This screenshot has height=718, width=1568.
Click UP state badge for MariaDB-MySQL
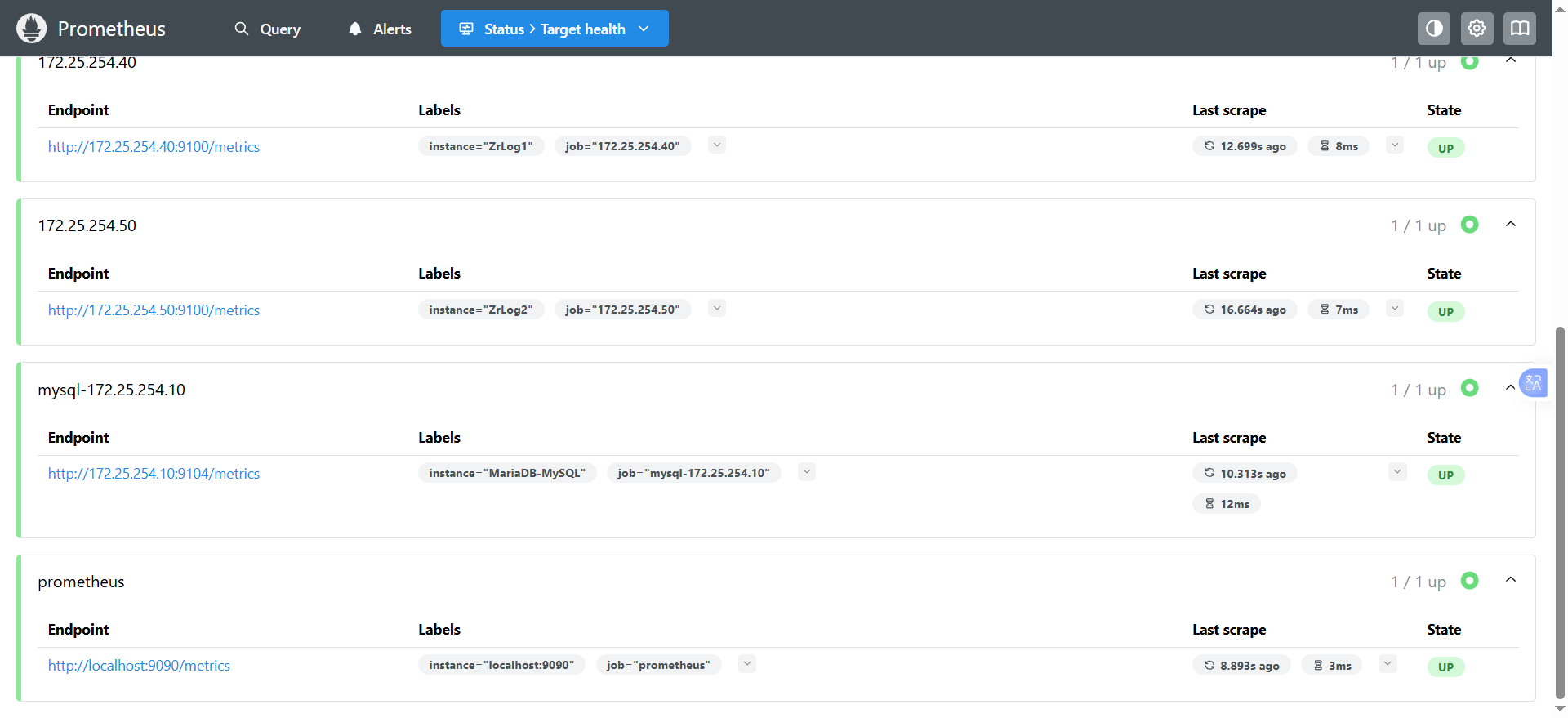1445,475
